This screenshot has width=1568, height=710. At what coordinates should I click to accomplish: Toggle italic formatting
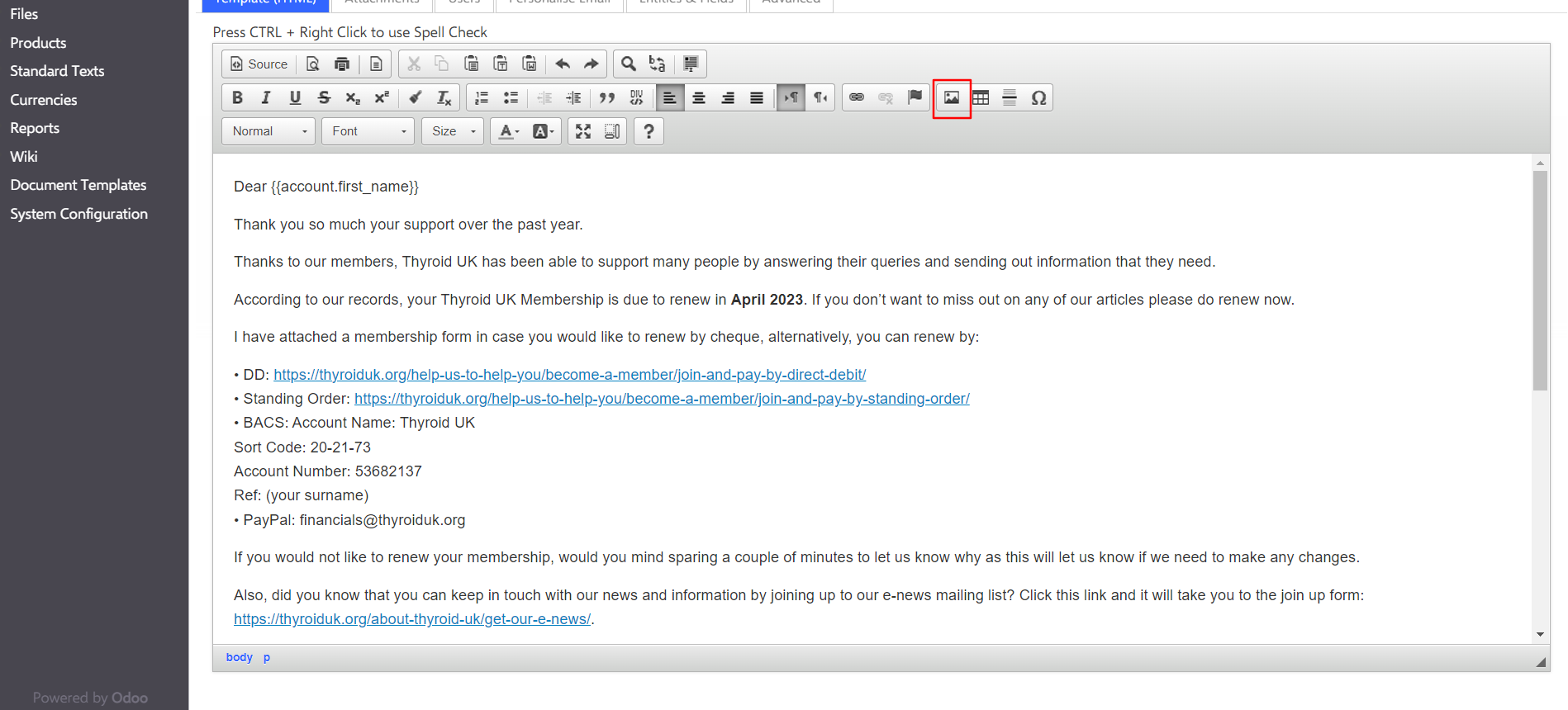point(266,97)
